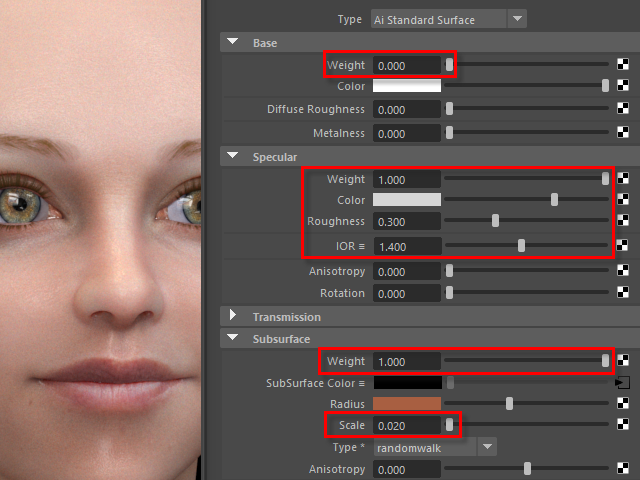
Task: Open the randomwalk subsurface Type dropdown
Action: [487, 447]
